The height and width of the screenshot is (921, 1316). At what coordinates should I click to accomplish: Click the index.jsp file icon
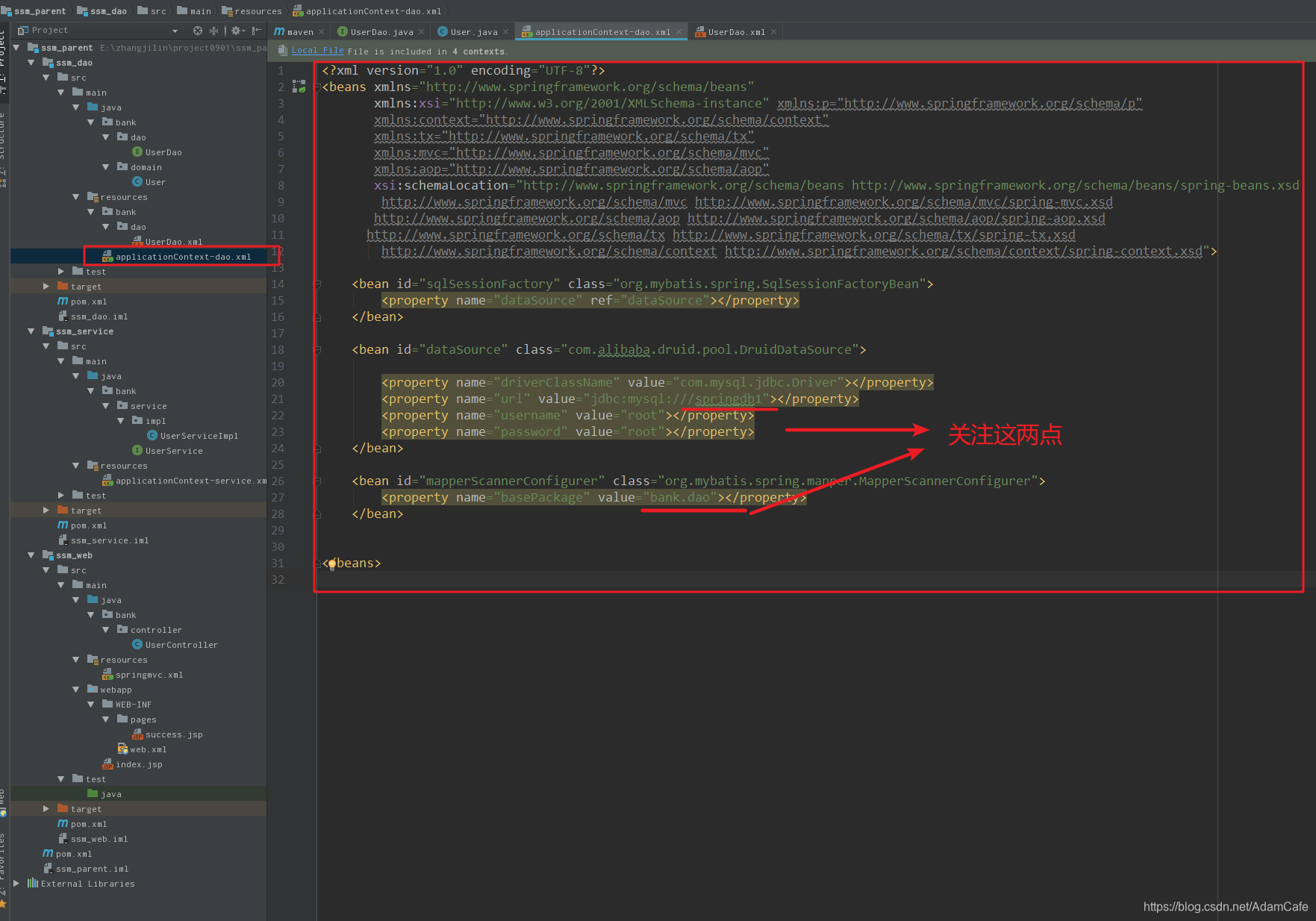coord(107,764)
